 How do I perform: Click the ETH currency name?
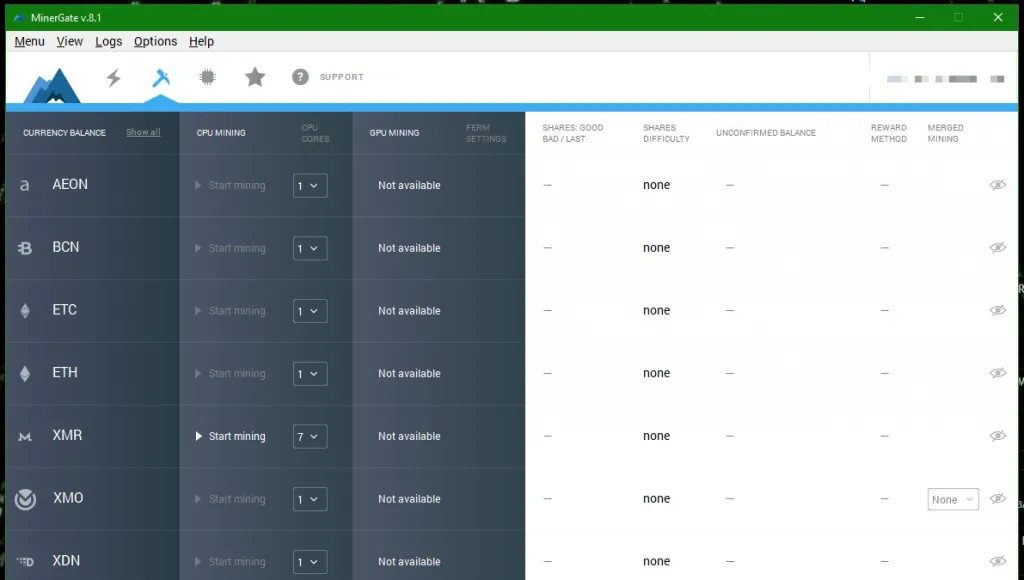coord(65,372)
